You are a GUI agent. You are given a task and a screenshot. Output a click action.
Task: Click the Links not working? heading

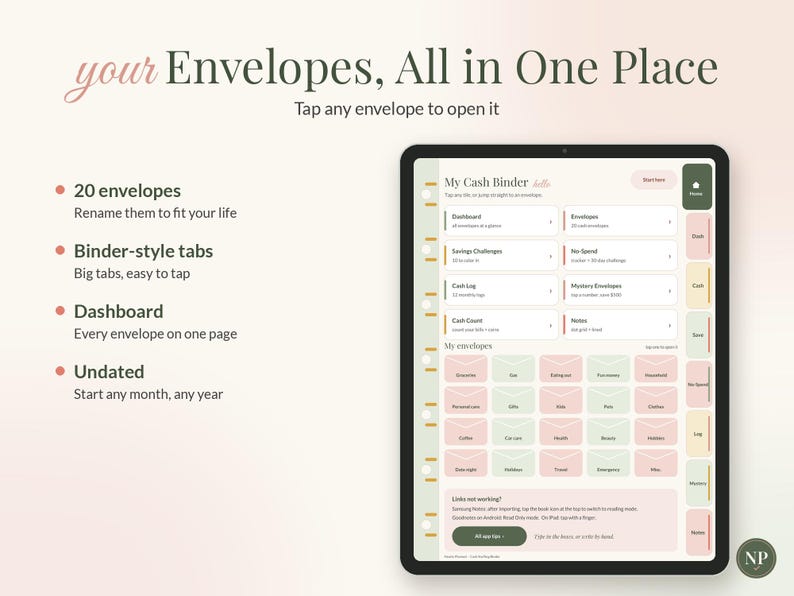pos(477,499)
